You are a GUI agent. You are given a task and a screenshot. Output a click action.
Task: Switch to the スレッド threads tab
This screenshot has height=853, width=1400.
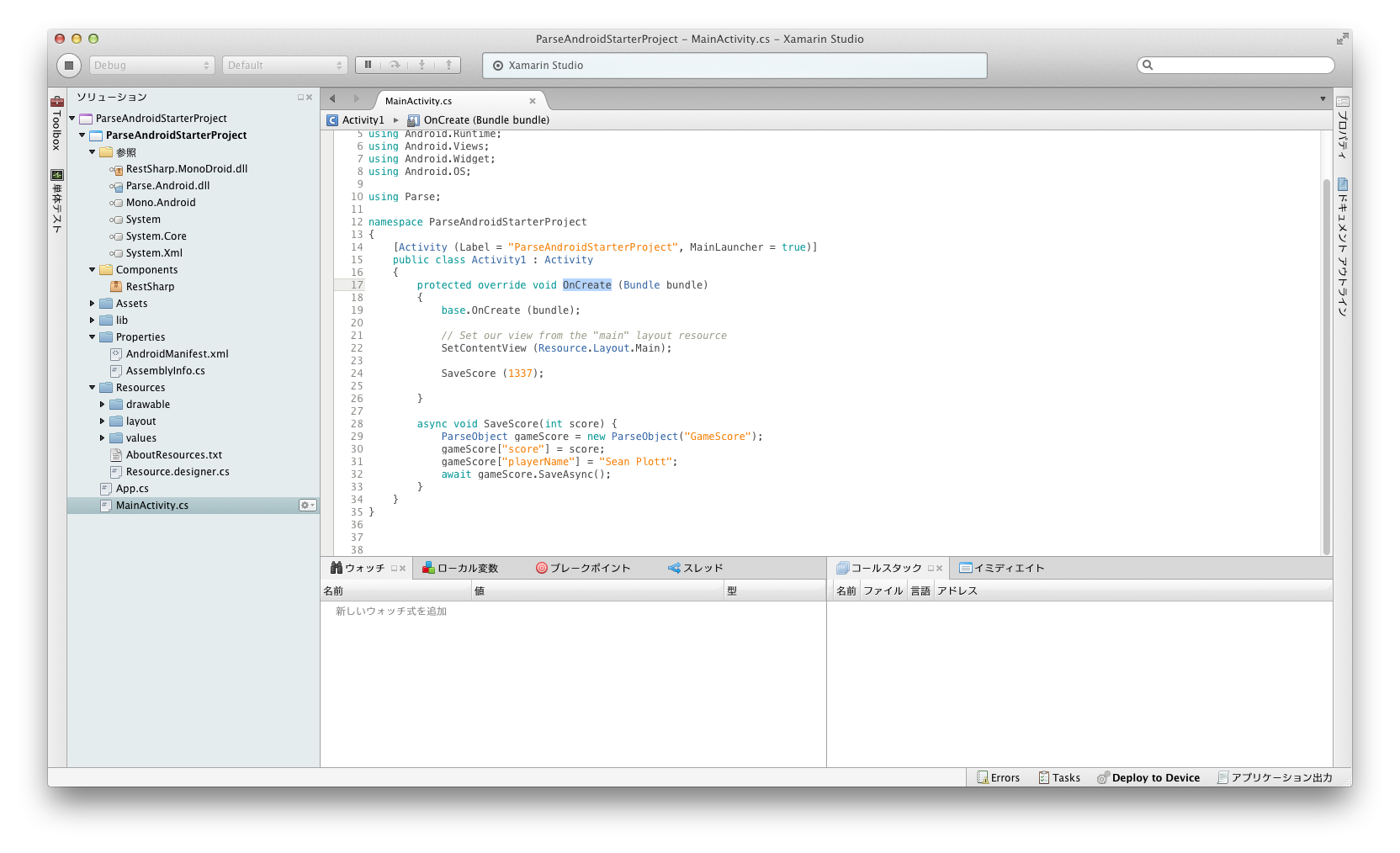[x=696, y=568]
